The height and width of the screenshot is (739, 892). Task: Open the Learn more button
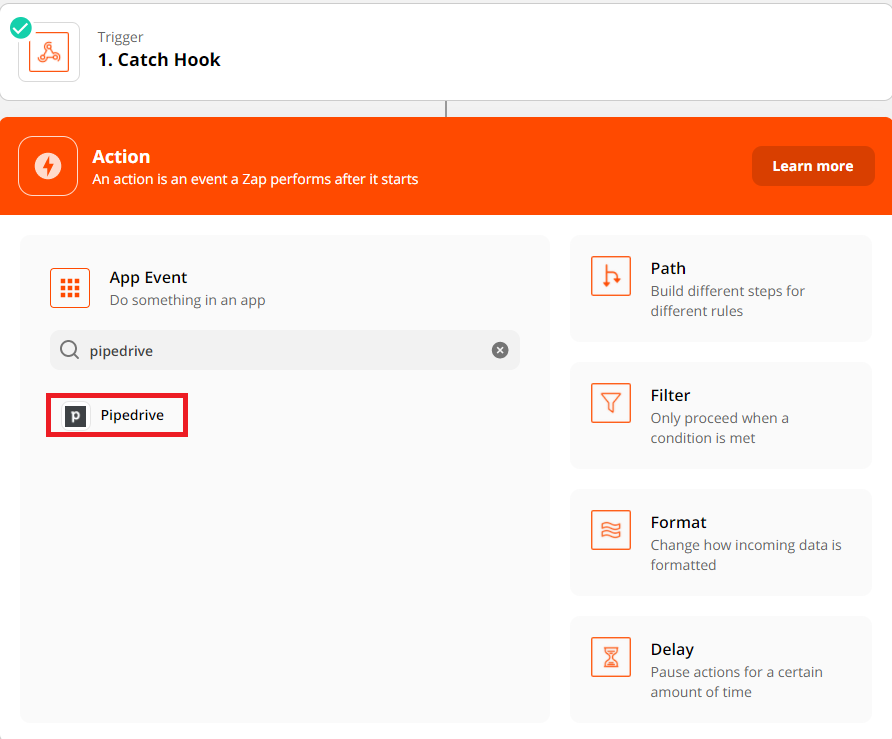point(813,166)
